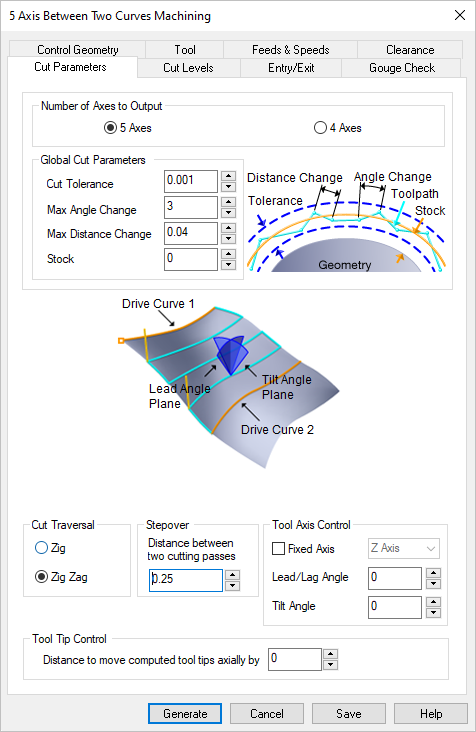The width and height of the screenshot is (476, 732).
Task: Decrease Lead/Lag Angle with down arrow
Action: point(434,584)
